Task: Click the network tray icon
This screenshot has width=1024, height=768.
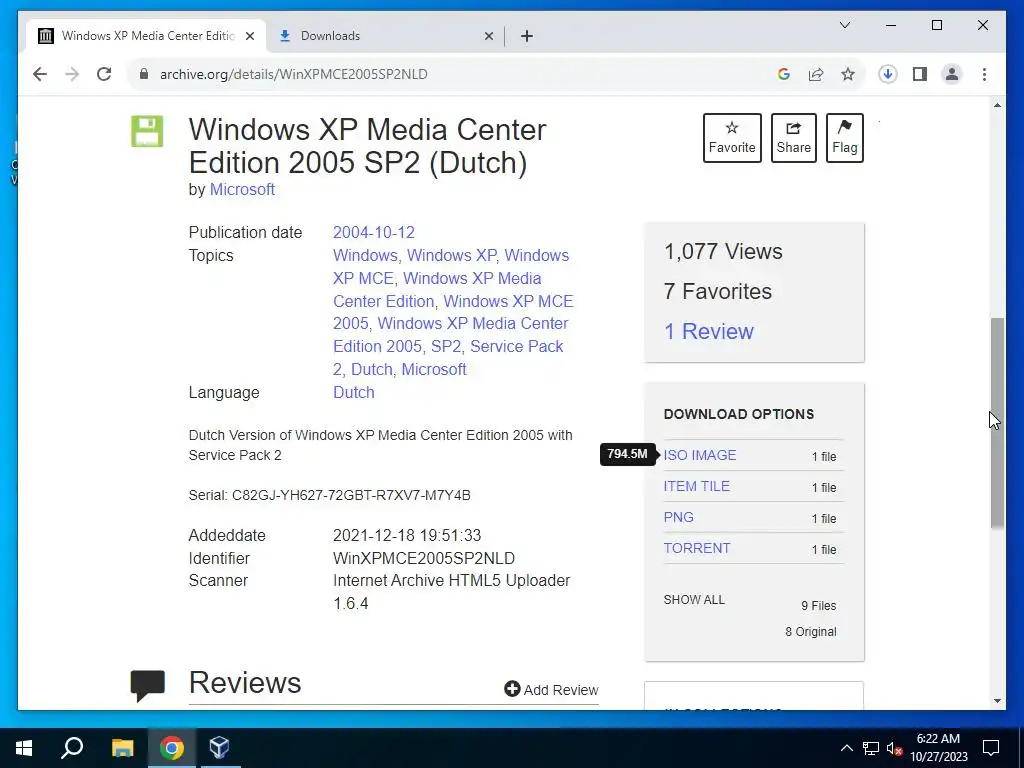Action: pos(871,748)
